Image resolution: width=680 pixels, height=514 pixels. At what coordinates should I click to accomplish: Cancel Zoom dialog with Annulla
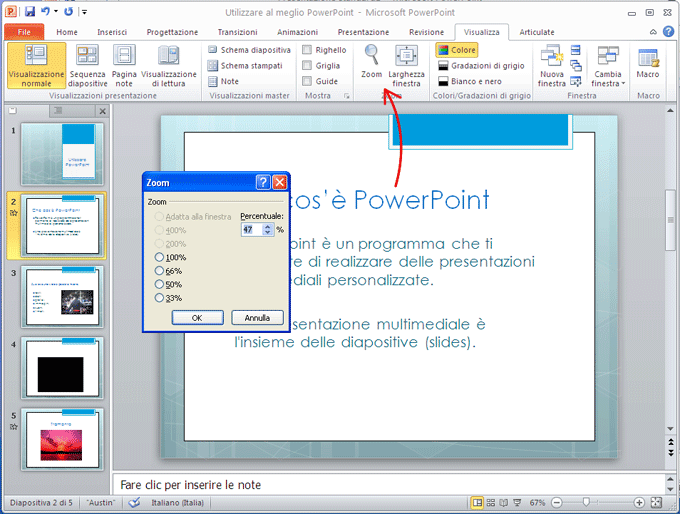coord(257,318)
